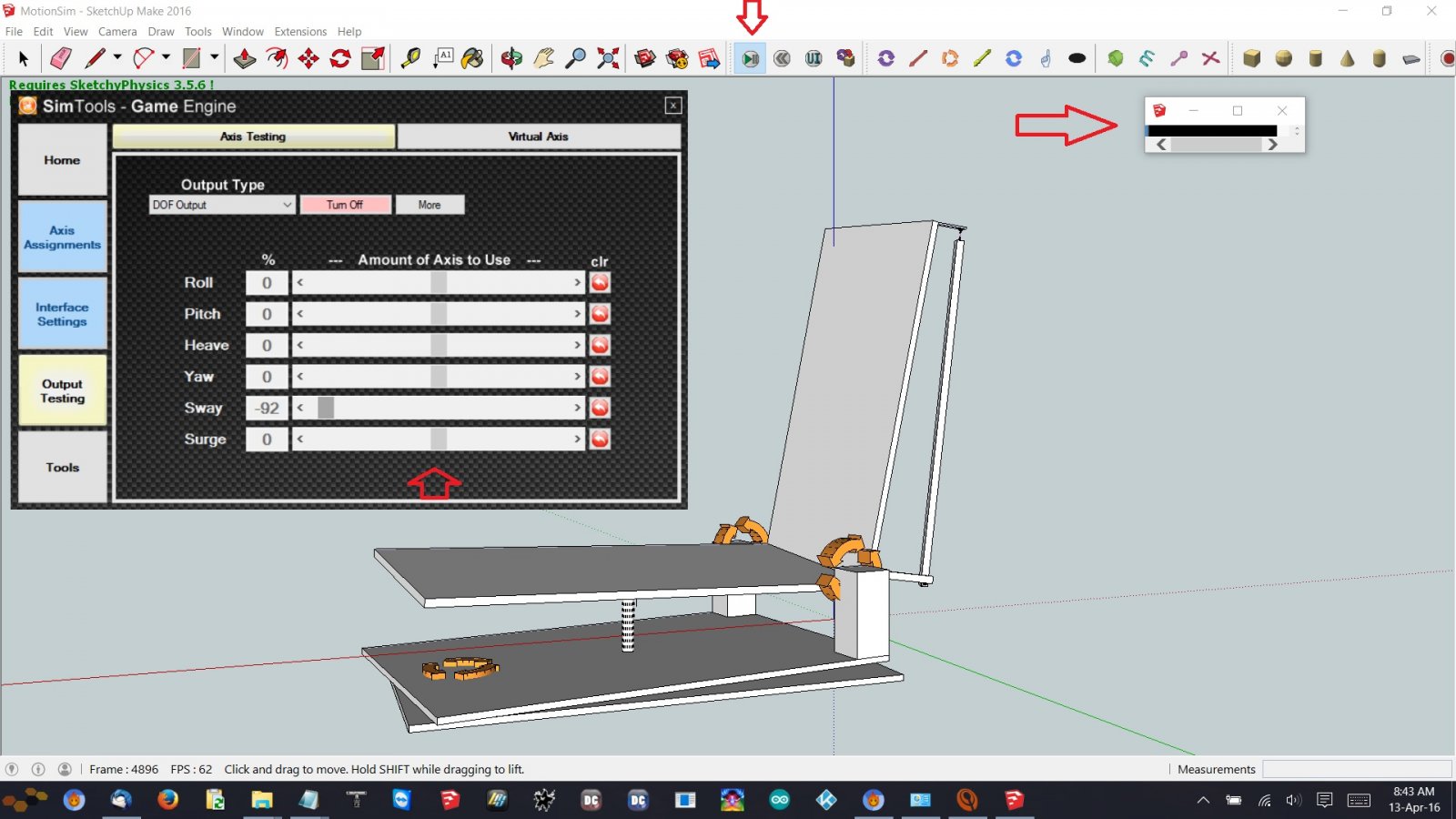Open the Draw menu
The height and width of the screenshot is (819, 1456).
pyautogui.click(x=161, y=32)
